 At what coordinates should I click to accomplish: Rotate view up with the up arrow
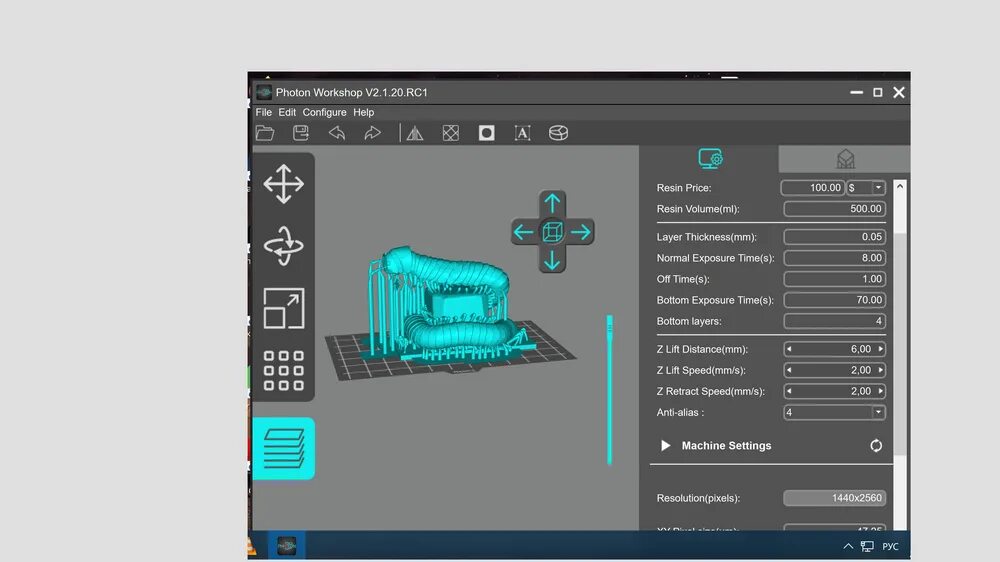tap(552, 203)
